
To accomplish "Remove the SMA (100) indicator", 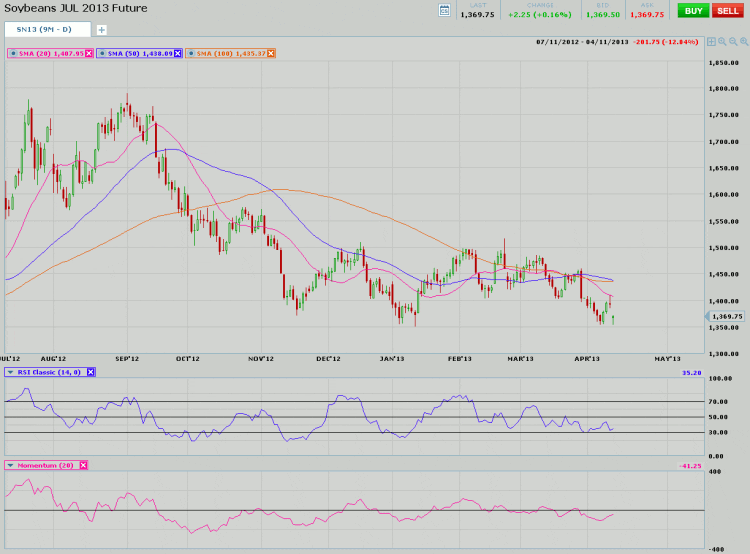I will [x=271, y=52].
